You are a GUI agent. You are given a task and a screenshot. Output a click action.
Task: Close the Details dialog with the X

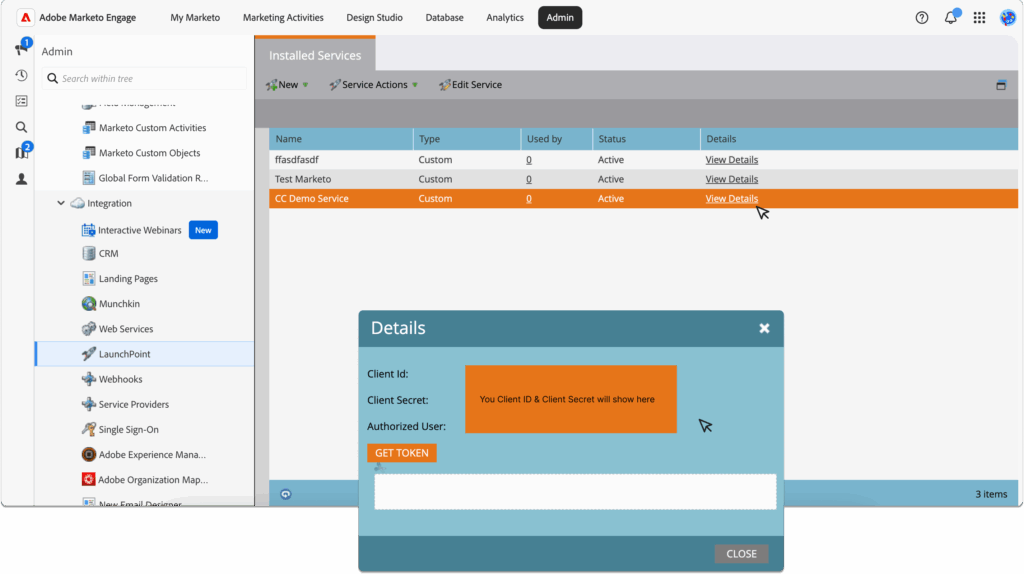point(764,328)
